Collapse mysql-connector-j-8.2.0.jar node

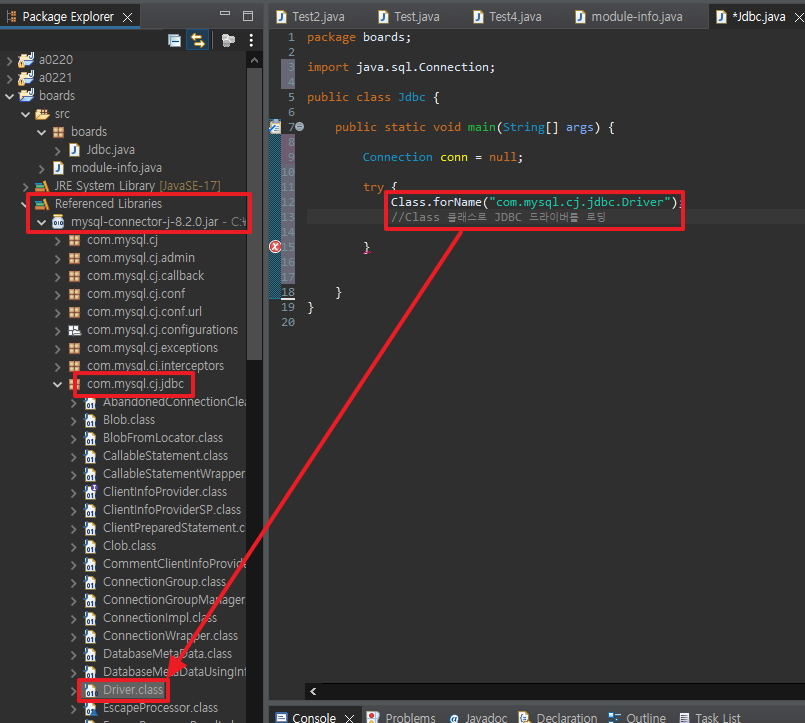pos(42,222)
